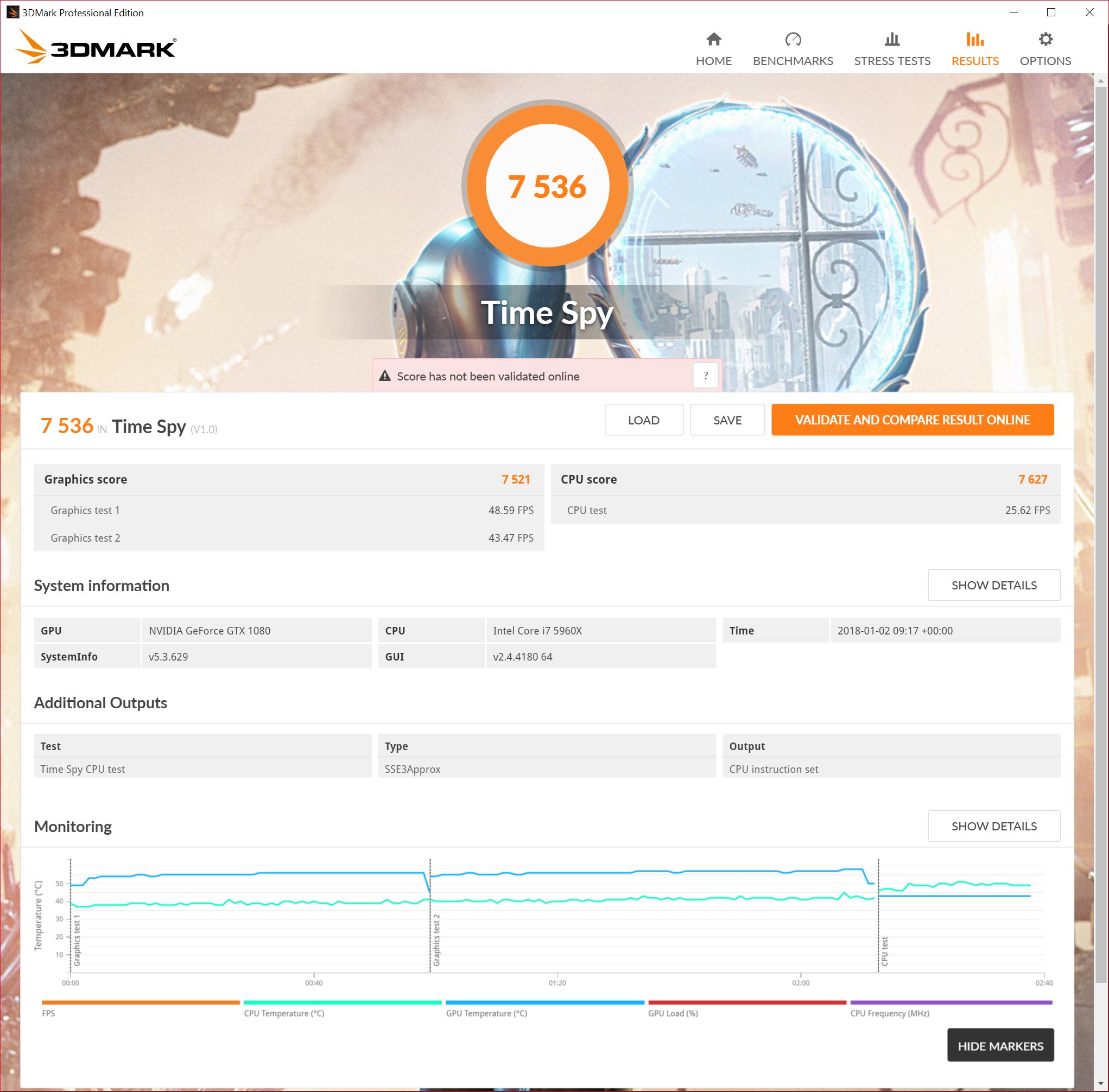Click the Home house icon
The image size is (1109, 1092).
tap(713, 39)
